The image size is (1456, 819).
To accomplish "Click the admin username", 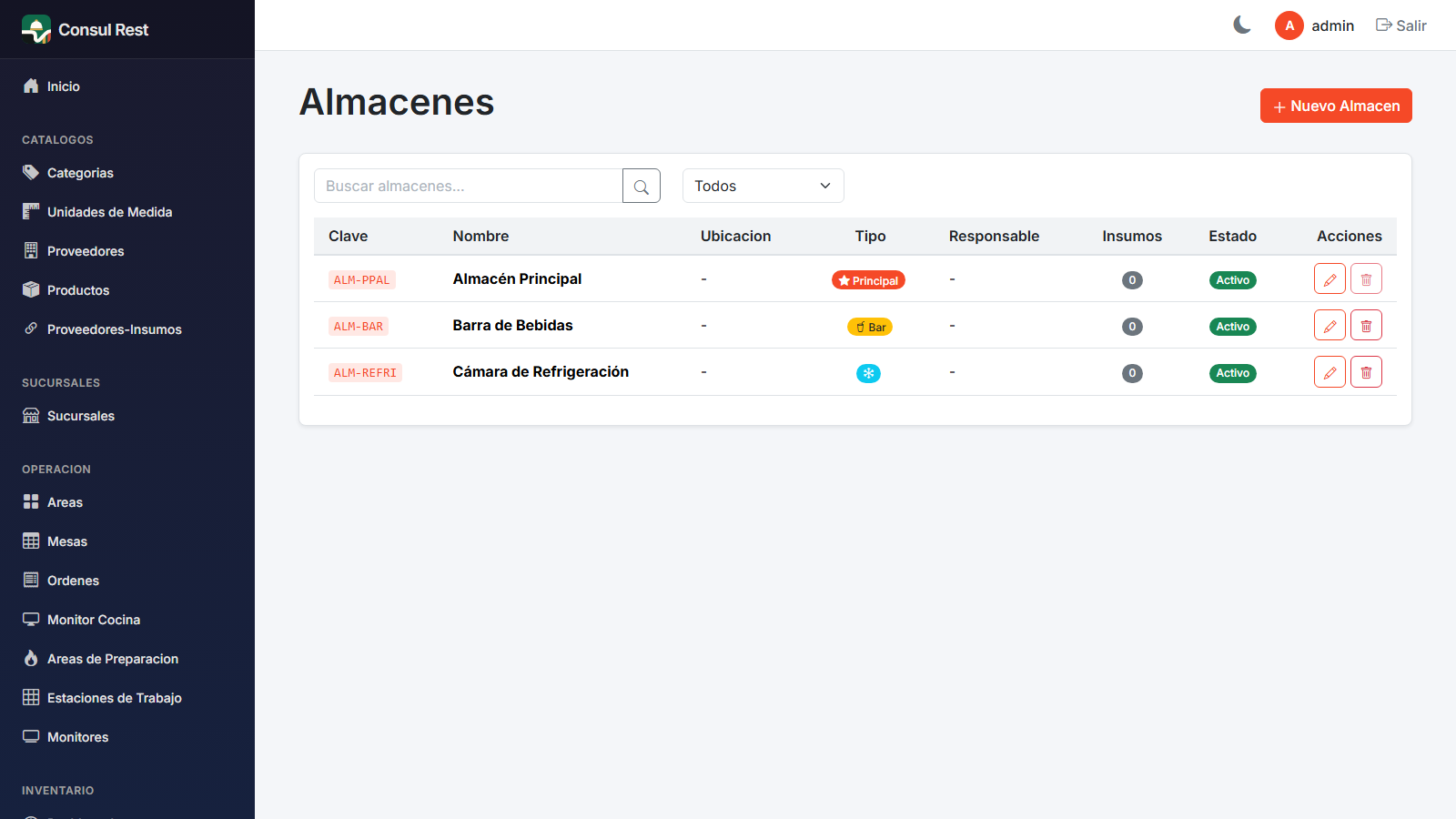I will [x=1333, y=25].
